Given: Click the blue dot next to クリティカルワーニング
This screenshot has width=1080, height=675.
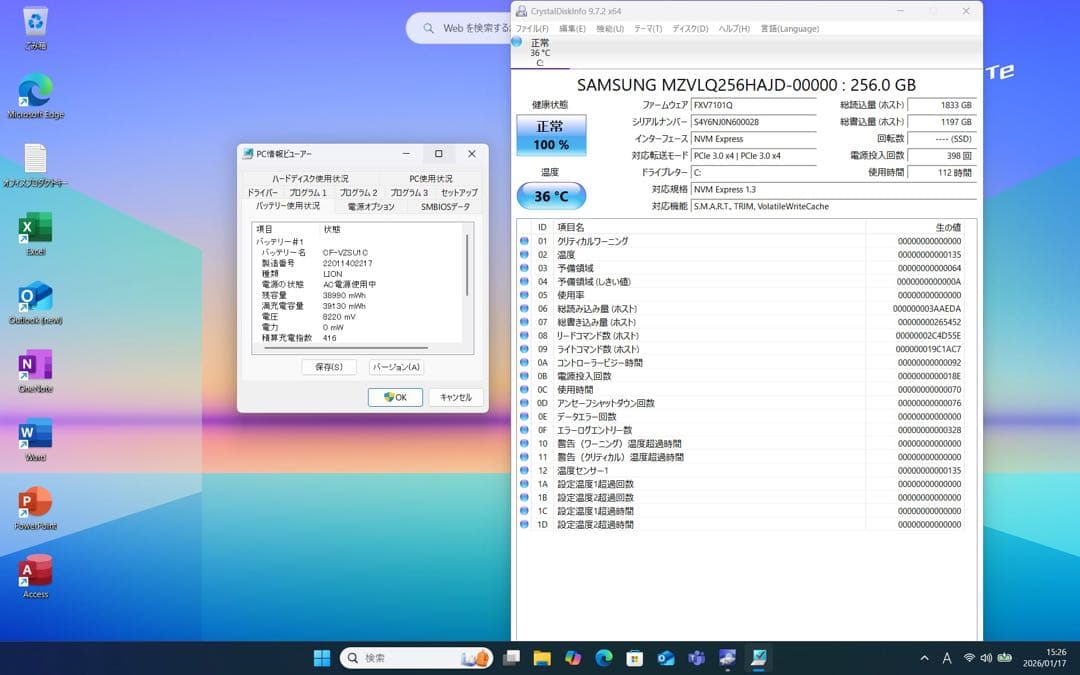Looking at the screenshot, I should point(523,241).
